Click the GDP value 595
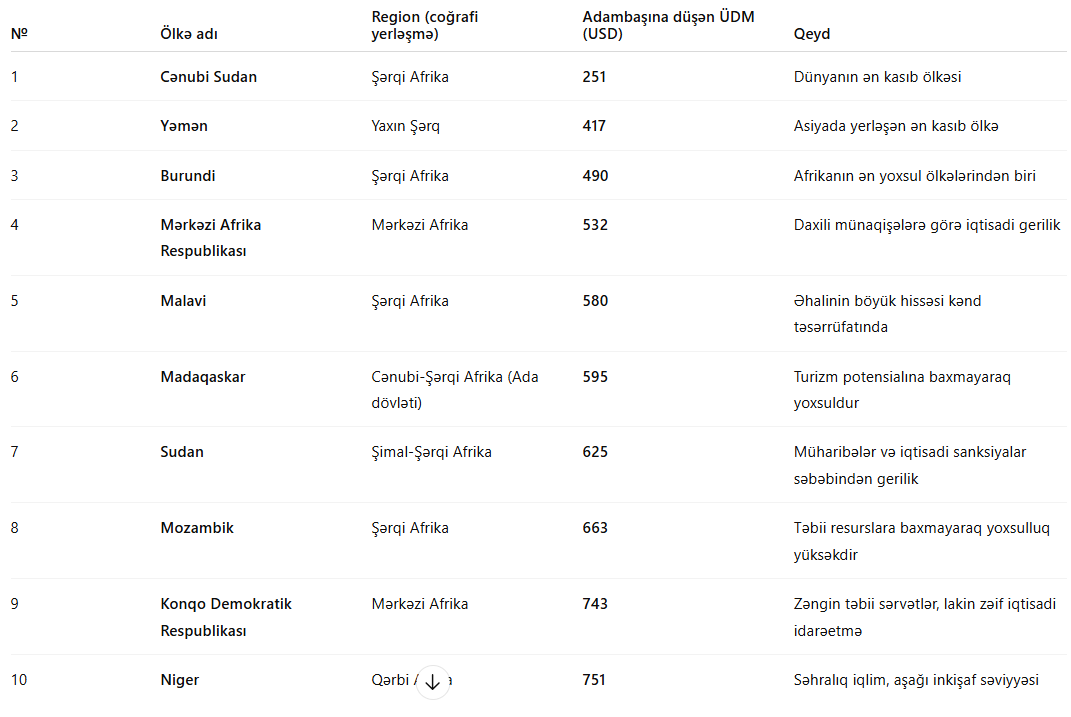 pos(595,377)
